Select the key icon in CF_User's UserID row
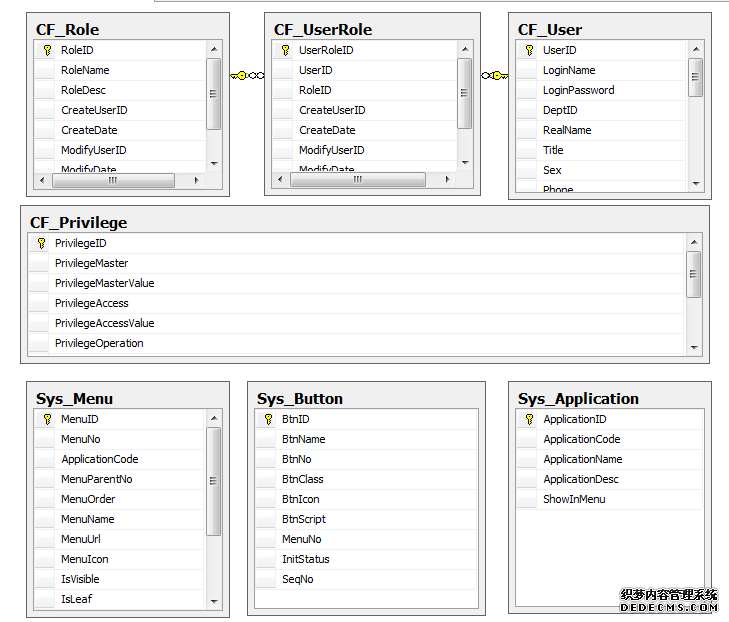Viewport: 729px width, 622px height. pyautogui.click(x=529, y=50)
